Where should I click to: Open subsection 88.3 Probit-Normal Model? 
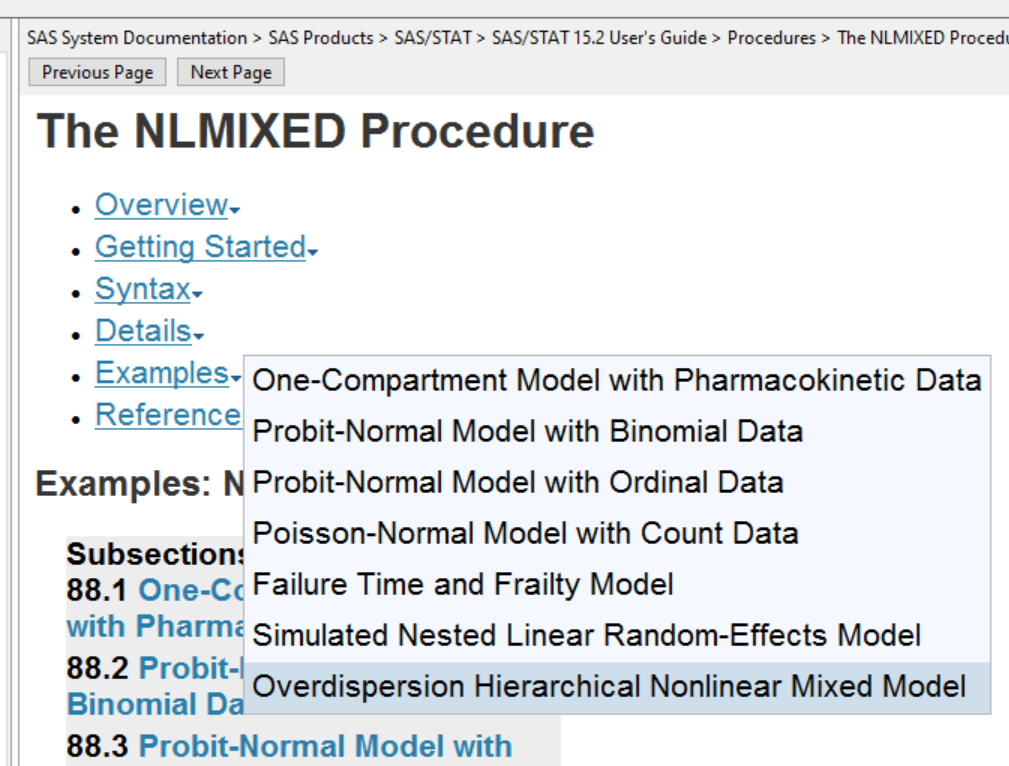(230, 746)
